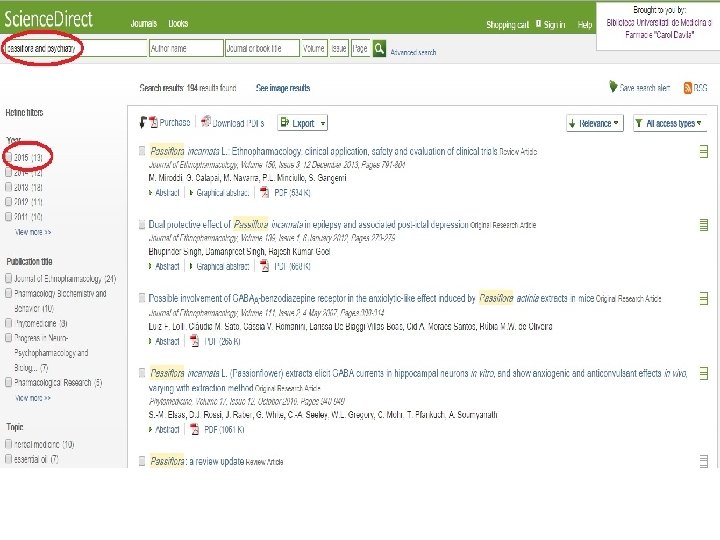This screenshot has height=540, width=720.
Task: Click the Author name field
Action: coord(186,48)
